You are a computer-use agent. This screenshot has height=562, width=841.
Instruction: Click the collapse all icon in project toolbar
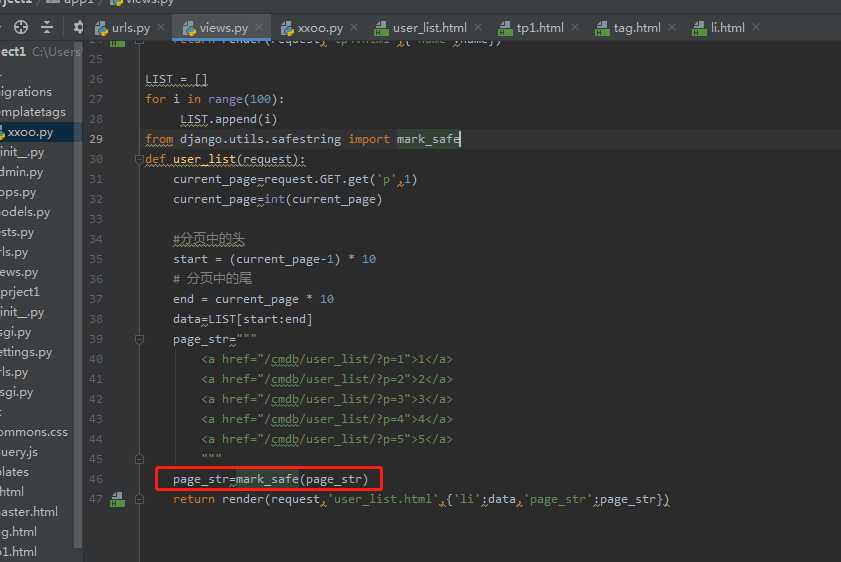pos(47,27)
